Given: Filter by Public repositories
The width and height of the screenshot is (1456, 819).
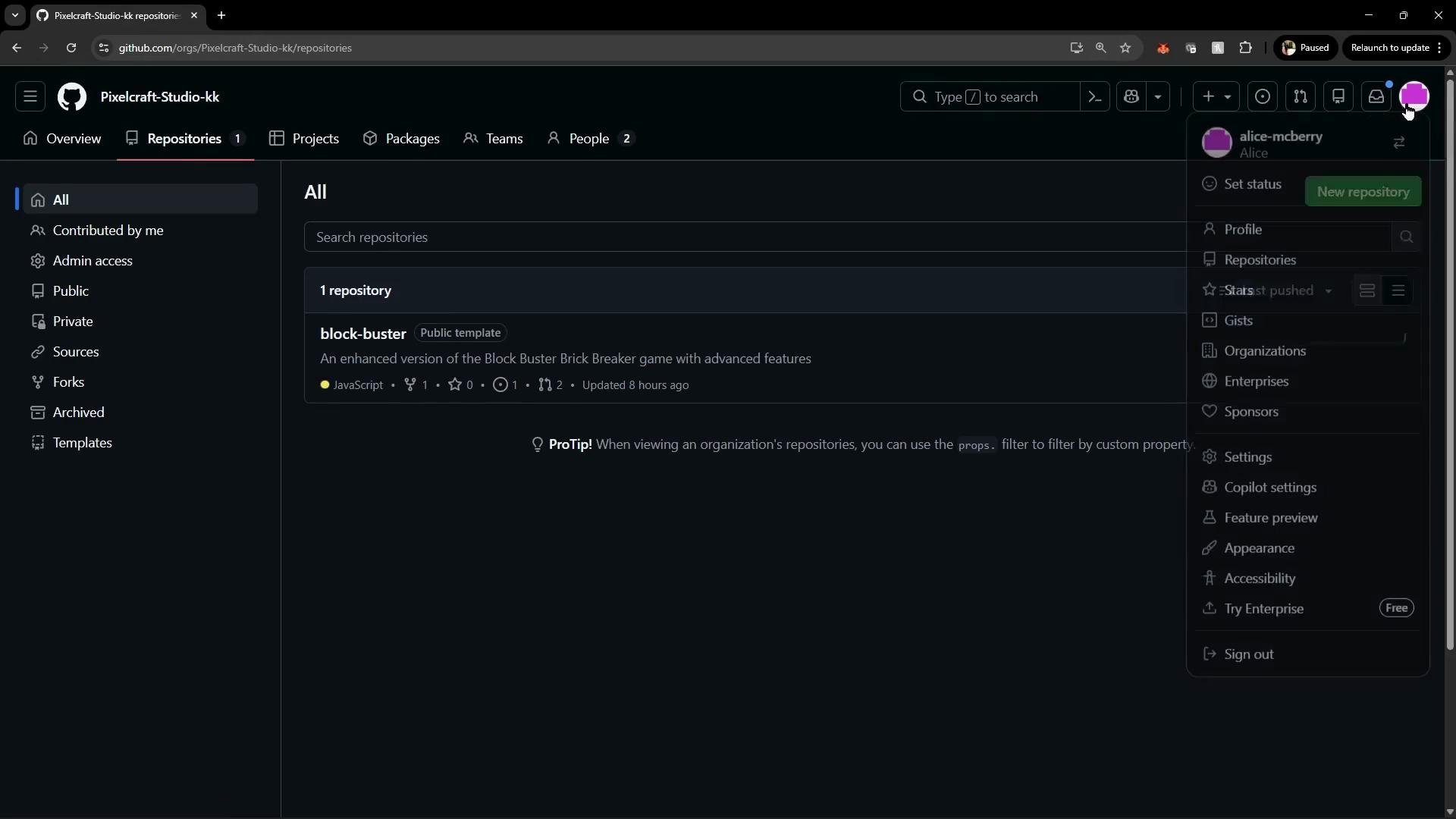Looking at the screenshot, I should 140,290.
